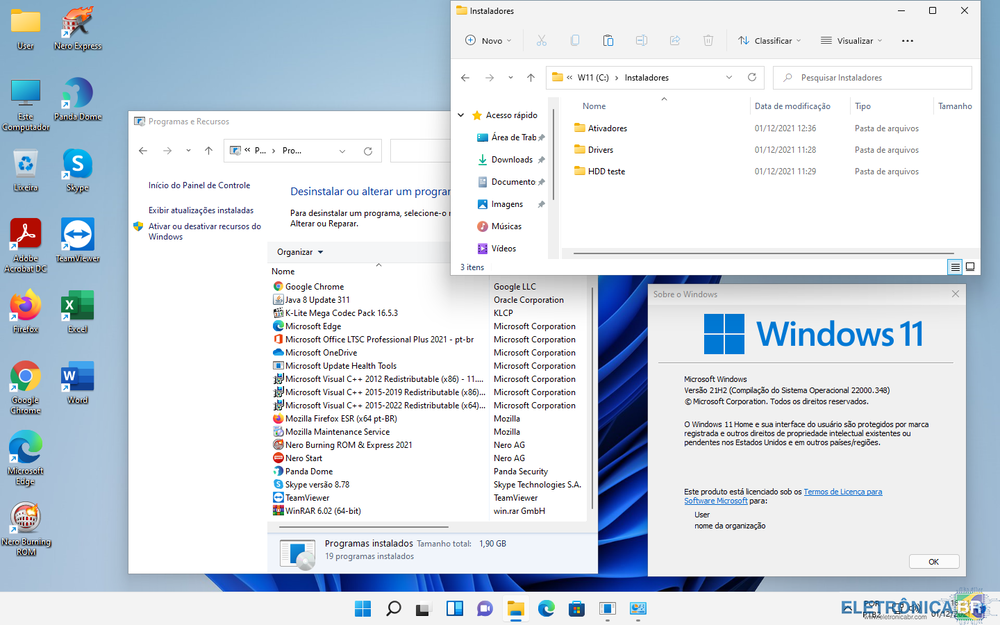Click the Windows Start button in the taskbar

(x=362, y=609)
